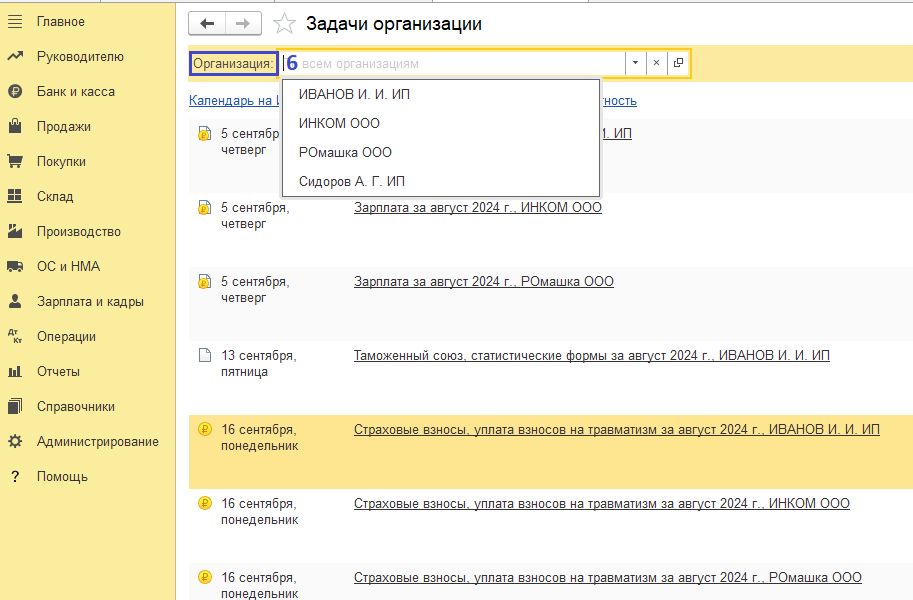The height and width of the screenshot is (600, 913).
Task: Click the back navigation arrow button
Action: coord(207,23)
